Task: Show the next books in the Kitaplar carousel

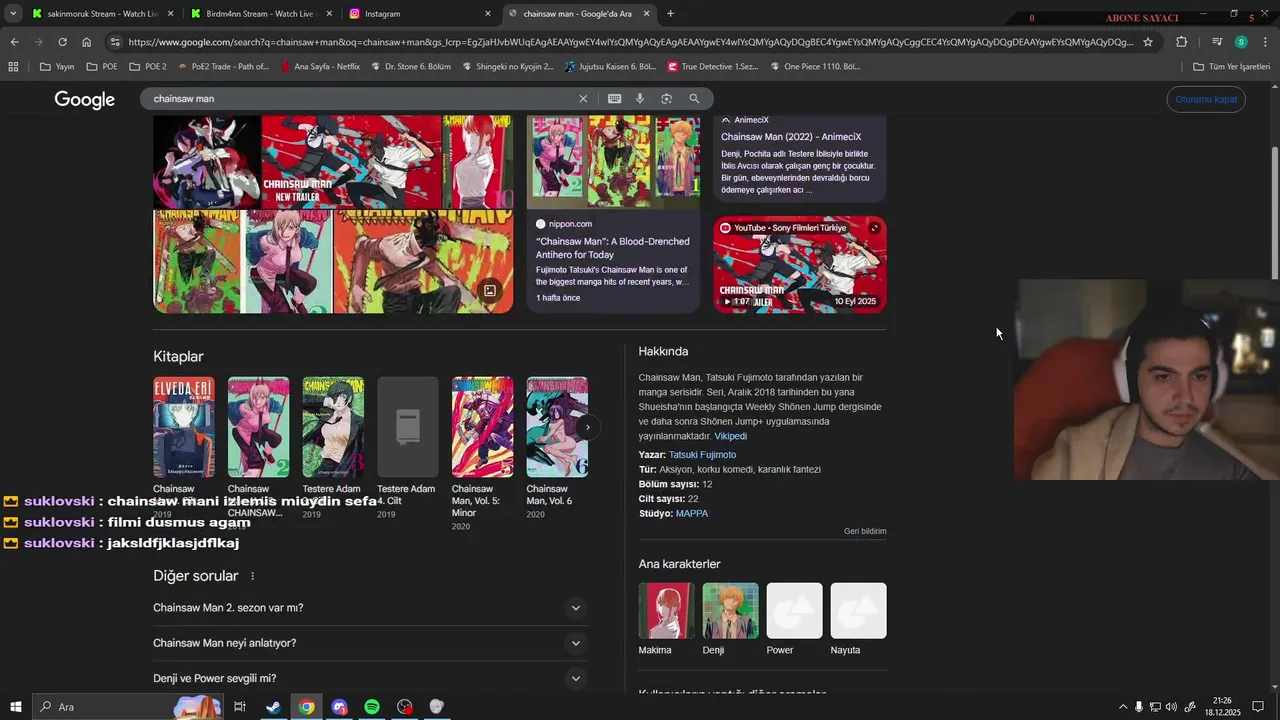Action: coord(588,427)
